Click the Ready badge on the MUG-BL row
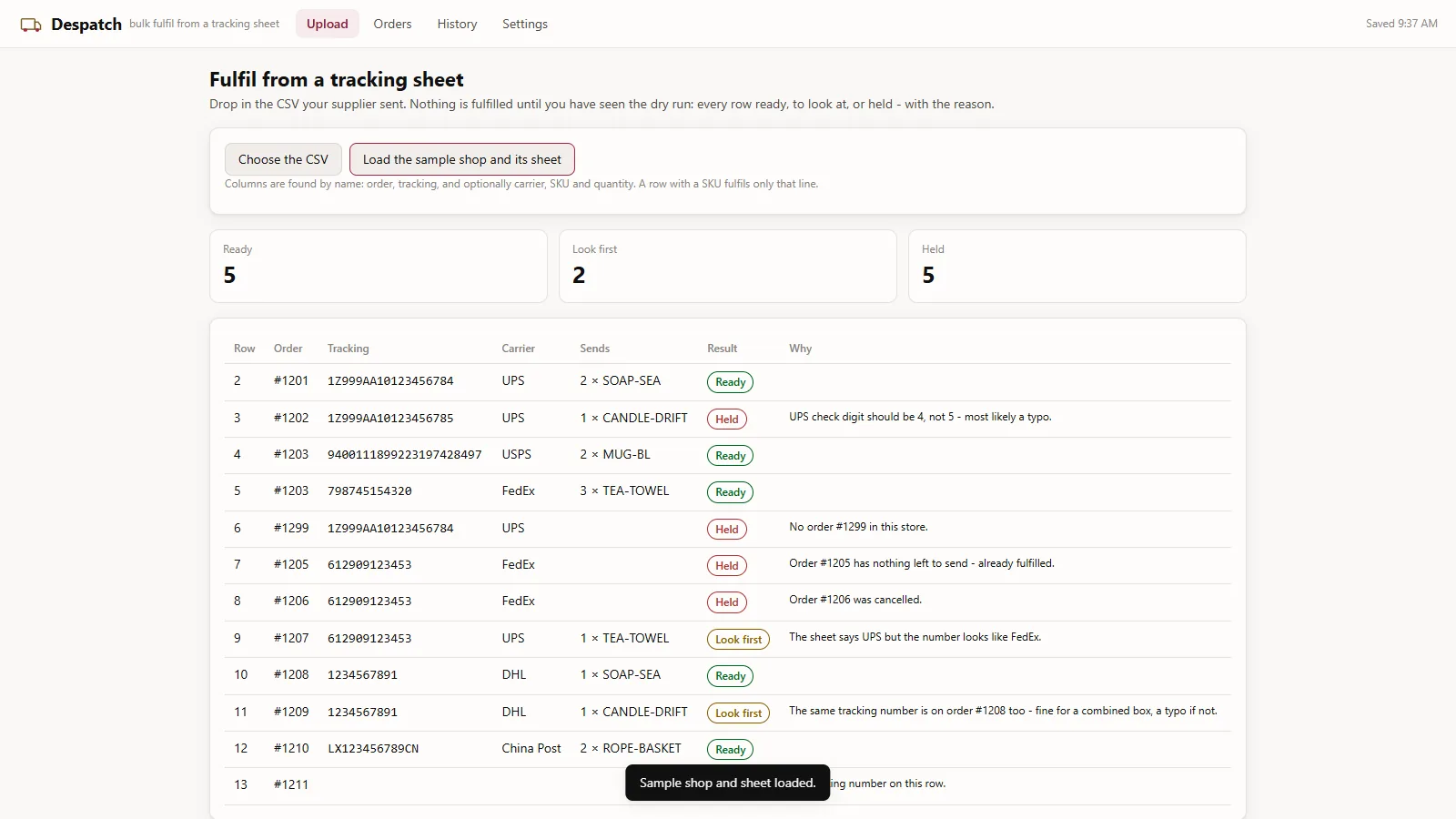Image resolution: width=1456 pixels, height=819 pixels. click(730, 456)
